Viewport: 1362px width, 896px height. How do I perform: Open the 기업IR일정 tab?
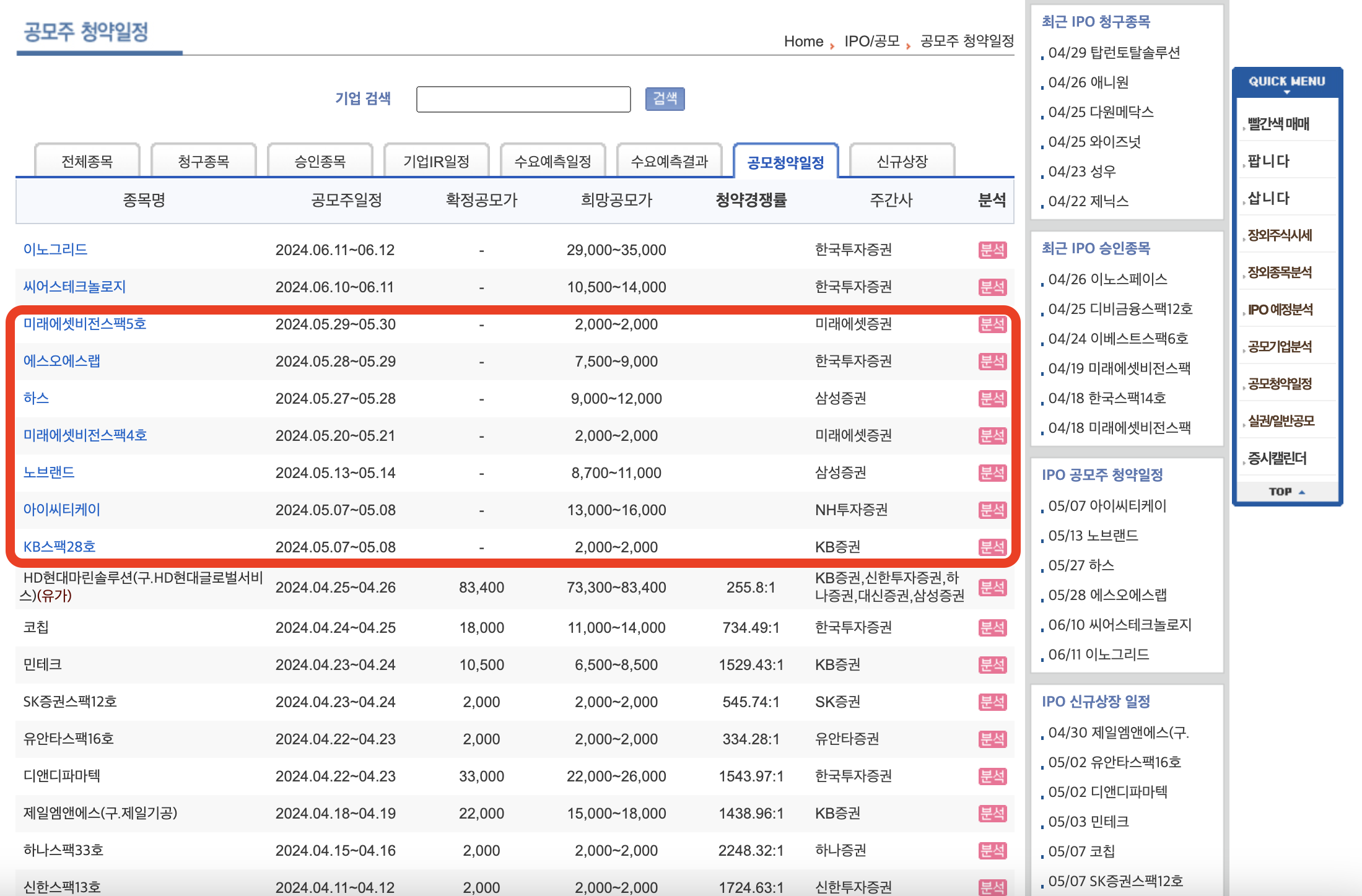point(436,160)
